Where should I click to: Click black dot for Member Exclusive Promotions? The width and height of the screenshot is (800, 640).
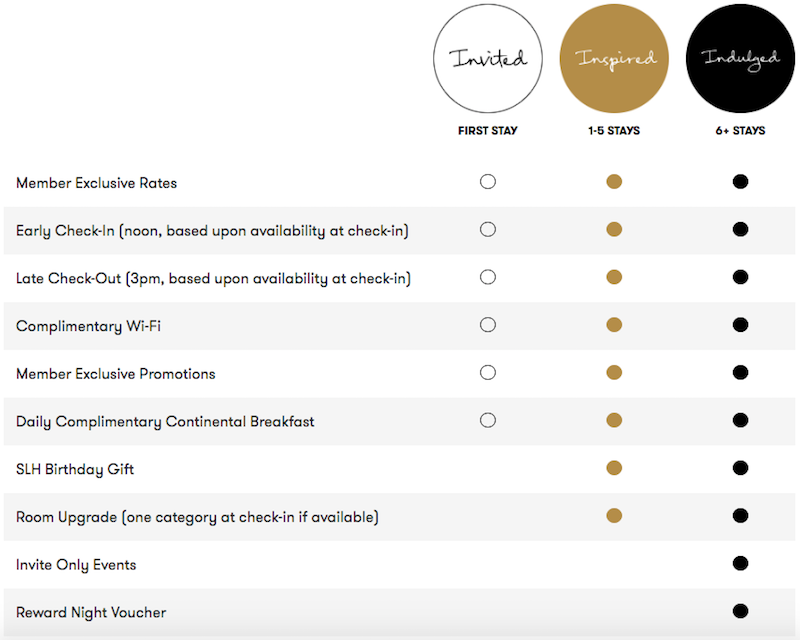tap(740, 373)
